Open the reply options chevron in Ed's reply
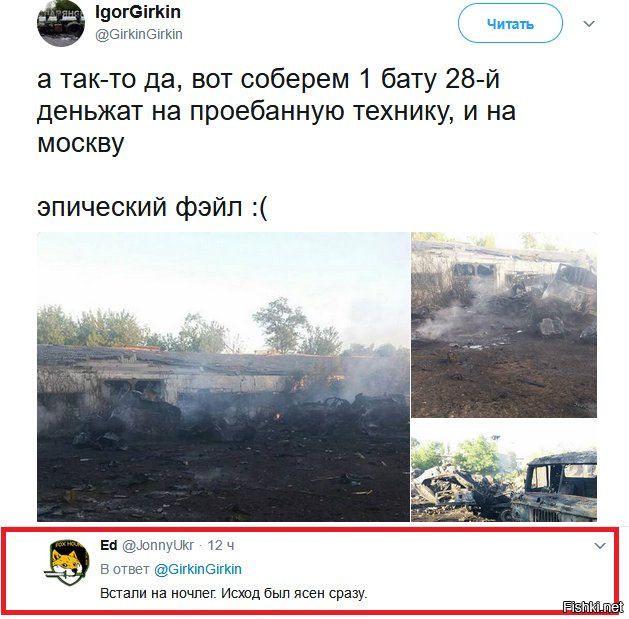Screen dimensions: 629x619 pyautogui.click(x=600, y=546)
